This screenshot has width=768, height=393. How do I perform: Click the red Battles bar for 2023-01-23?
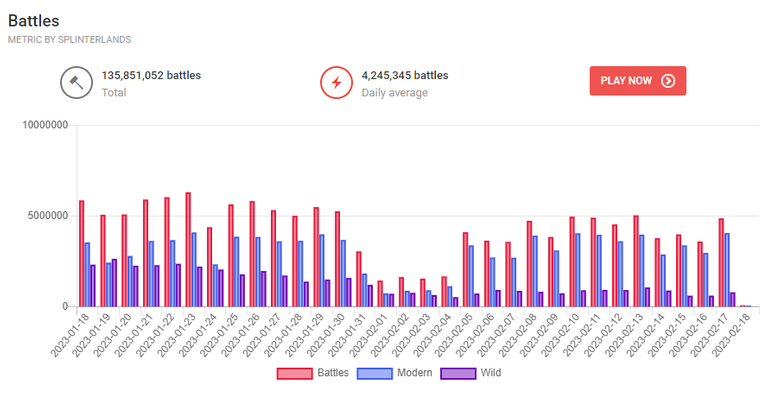click(188, 249)
